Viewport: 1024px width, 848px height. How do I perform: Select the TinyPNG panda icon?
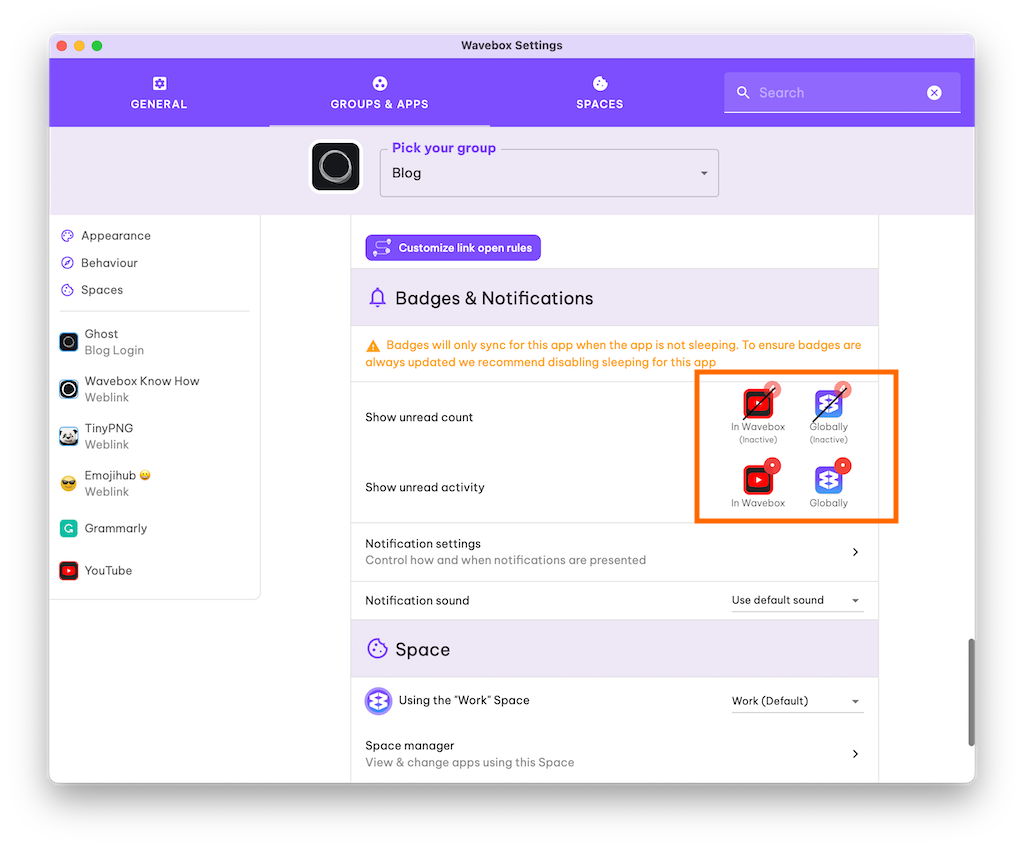click(x=69, y=436)
